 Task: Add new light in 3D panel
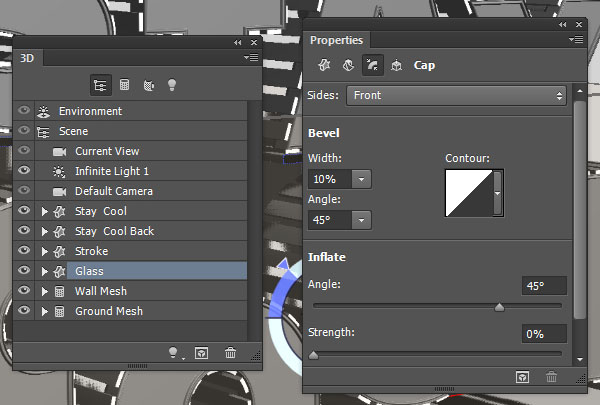pyautogui.click(x=173, y=352)
